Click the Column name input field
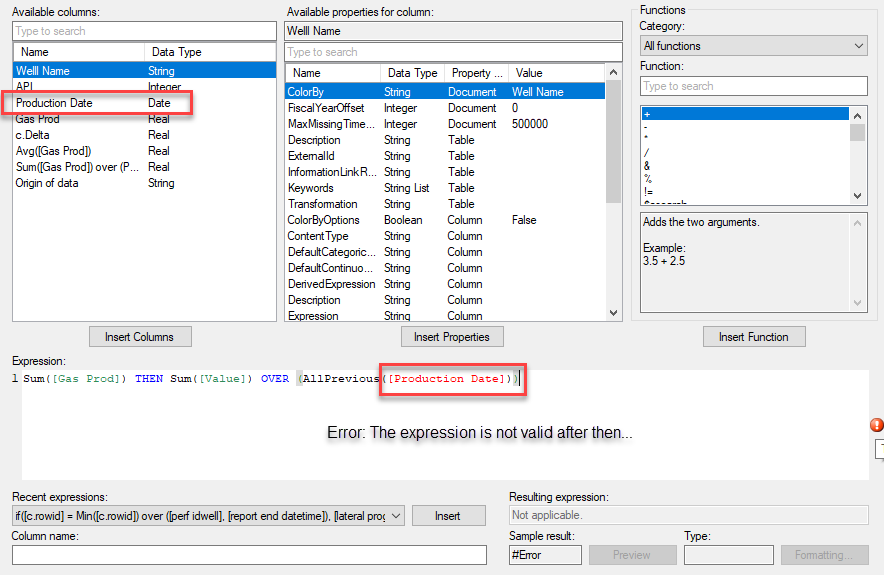Viewport: 884px width, 575px height. tap(249, 555)
